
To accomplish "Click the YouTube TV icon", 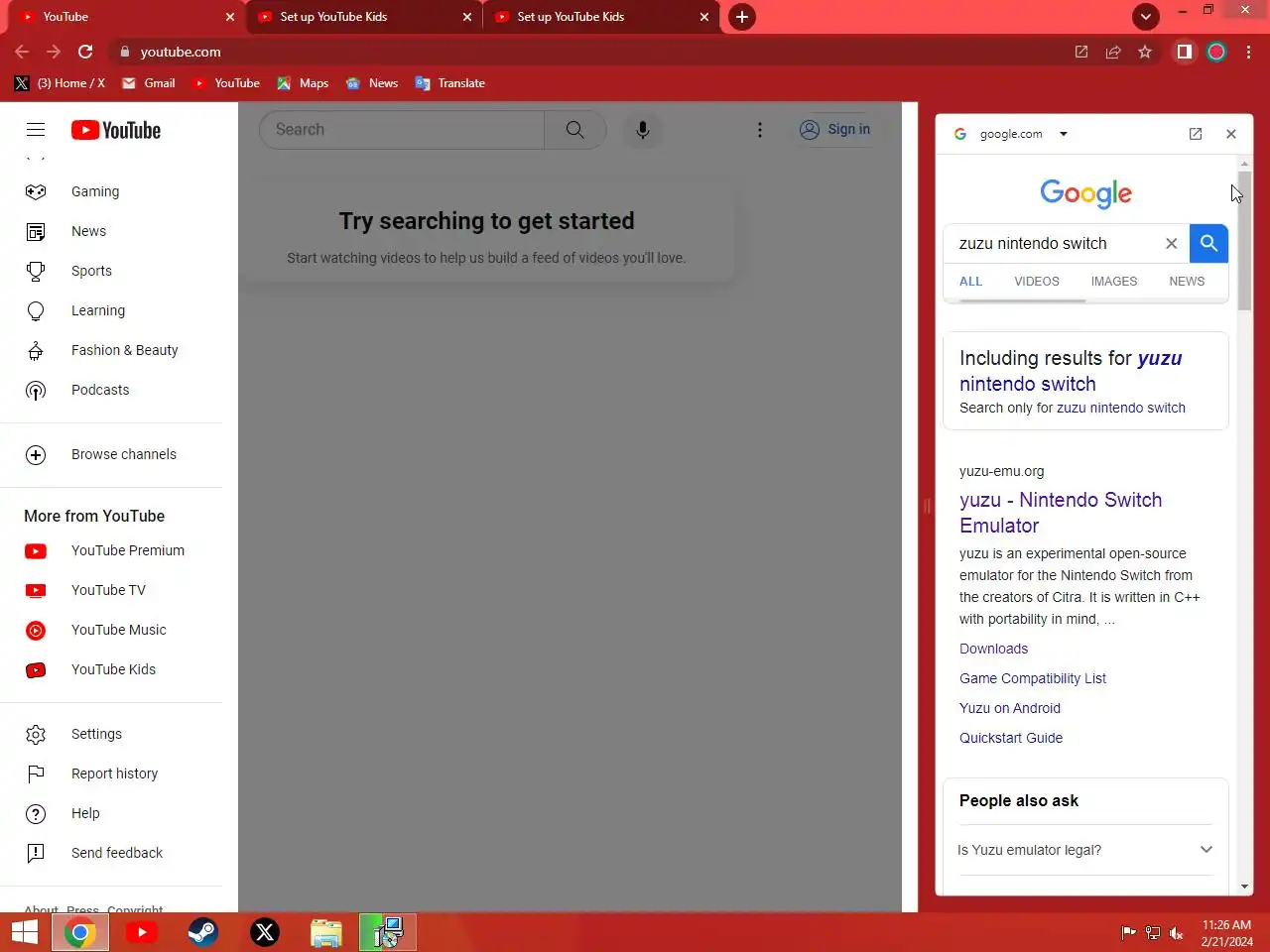I will pos(36,591).
